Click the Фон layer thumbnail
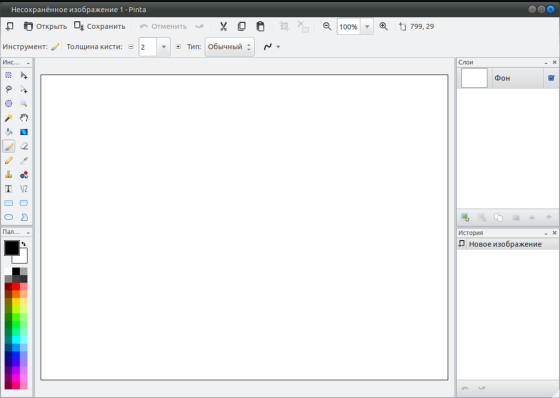 point(474,78)
